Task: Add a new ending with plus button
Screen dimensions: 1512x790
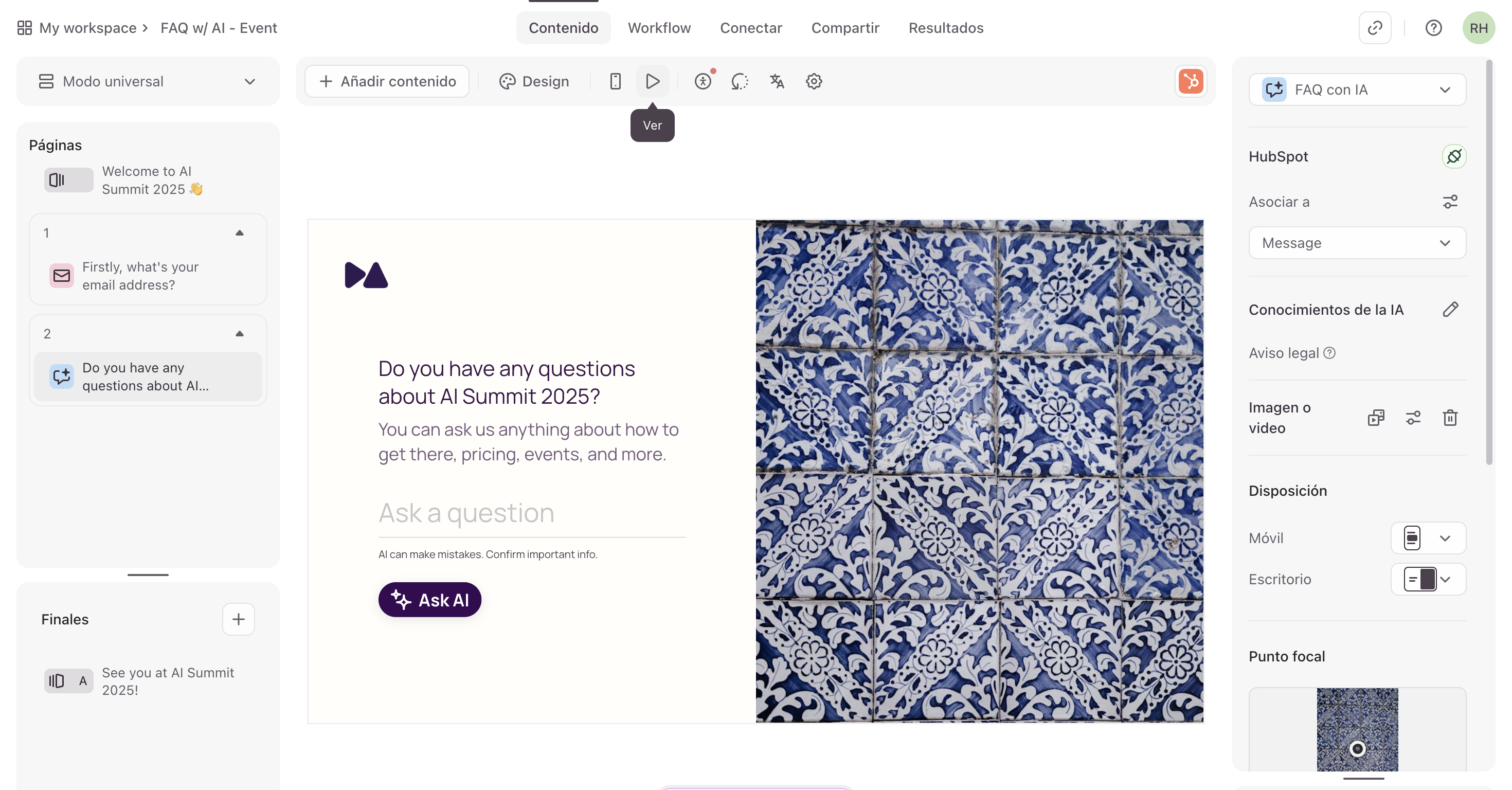Action: (238, 619)
